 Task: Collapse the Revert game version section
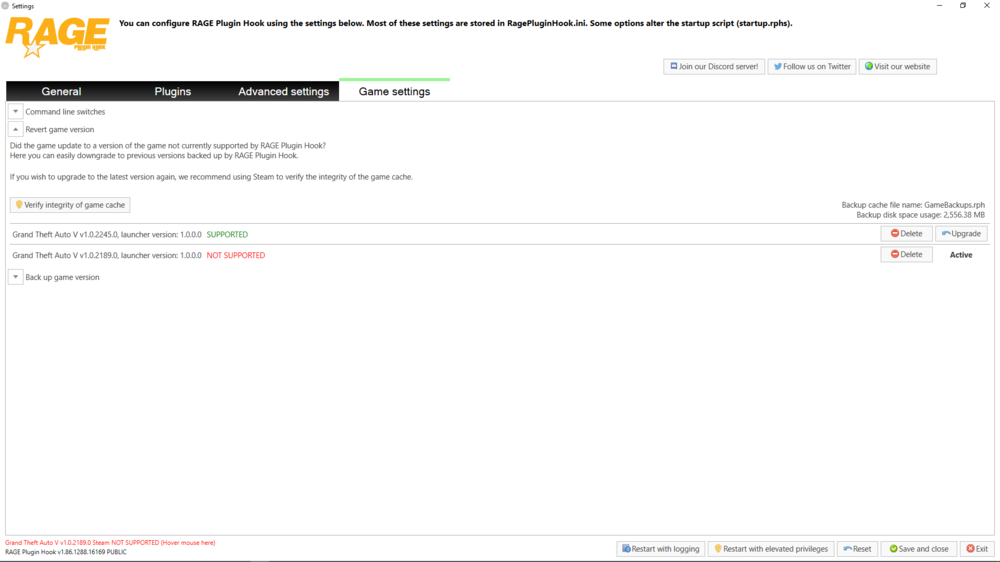coord(16,129)
